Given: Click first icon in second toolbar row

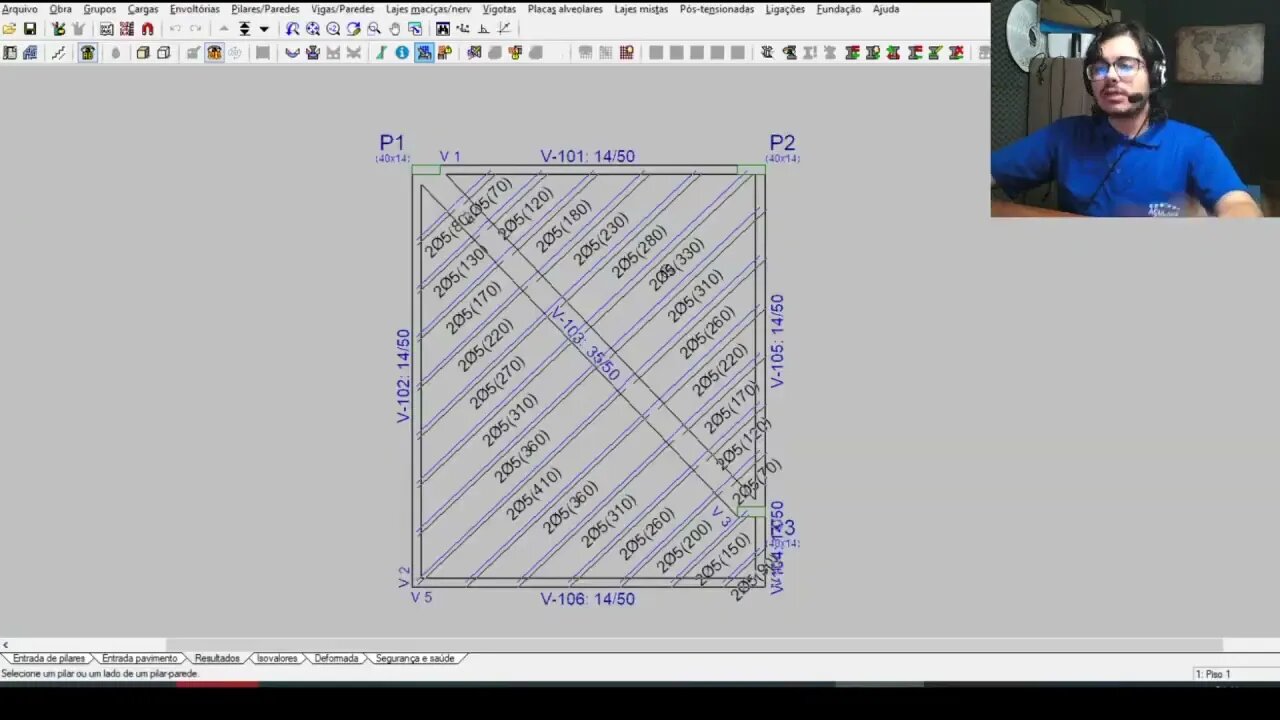Looking at the screenshot, I should click(x=10, y=53).
